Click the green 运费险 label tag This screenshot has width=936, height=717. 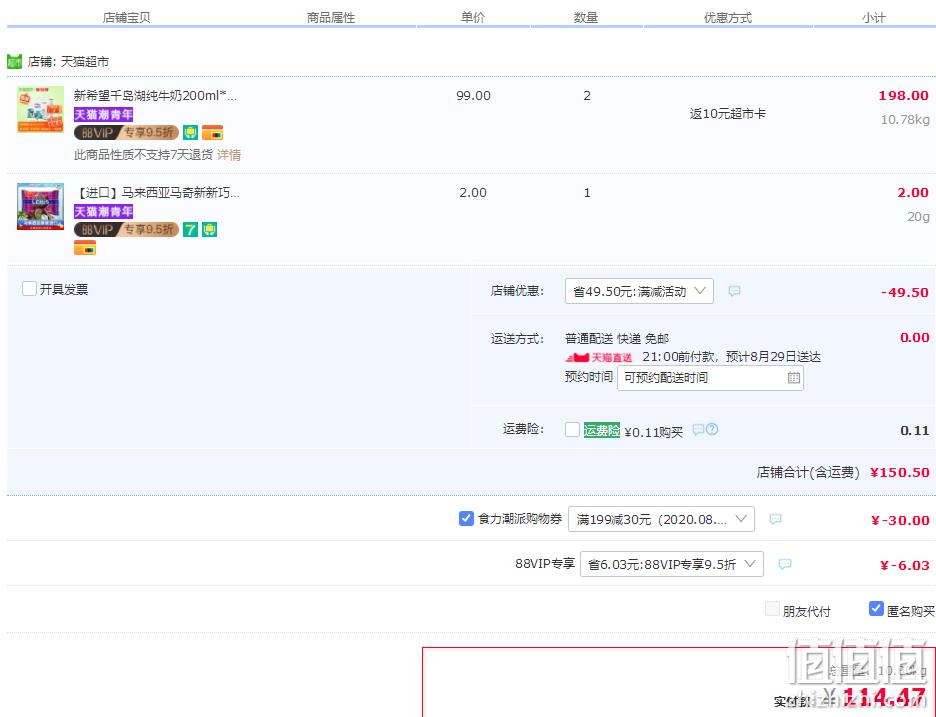tap(602, 430)
